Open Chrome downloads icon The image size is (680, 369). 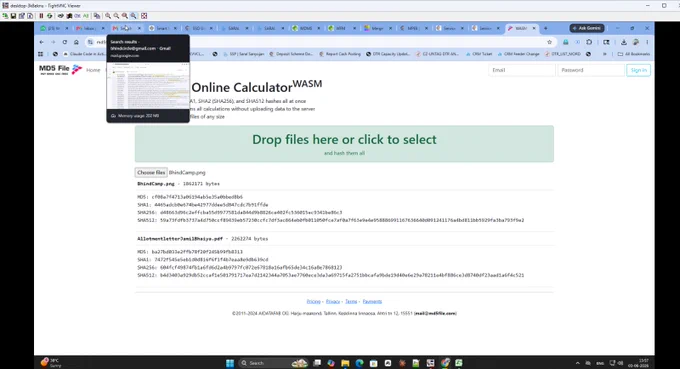coord(624,42)
